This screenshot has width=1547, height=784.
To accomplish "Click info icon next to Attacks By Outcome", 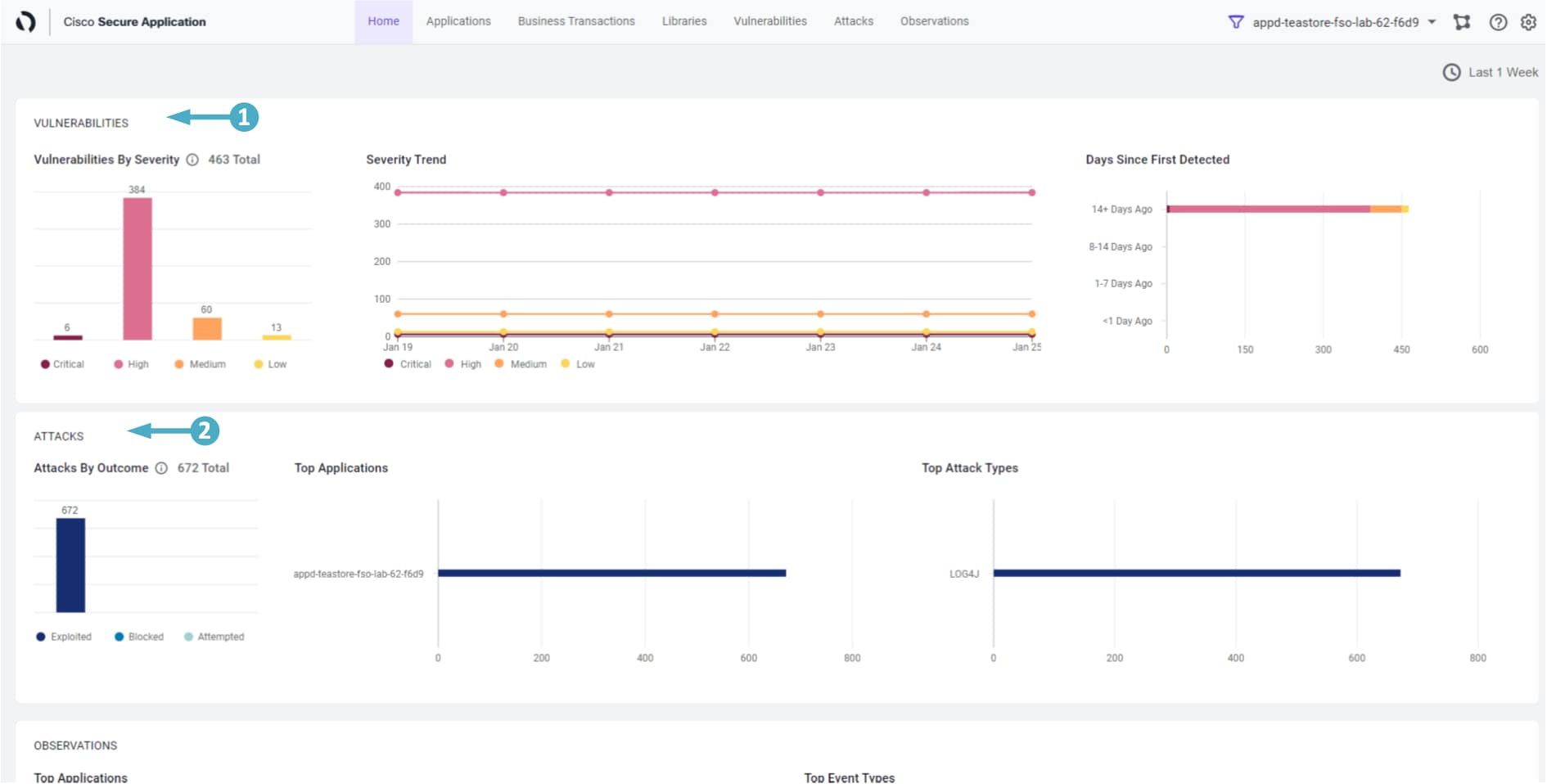I will (161, 468).
